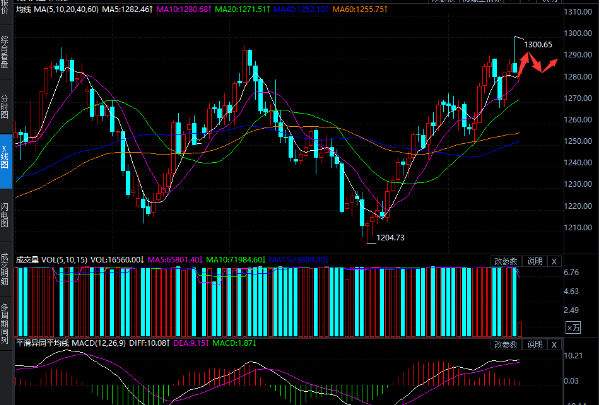This screenshot has width=600, height=405.
Task: Click the ×万 volume unit box
Action: click(x=572, y=326)
